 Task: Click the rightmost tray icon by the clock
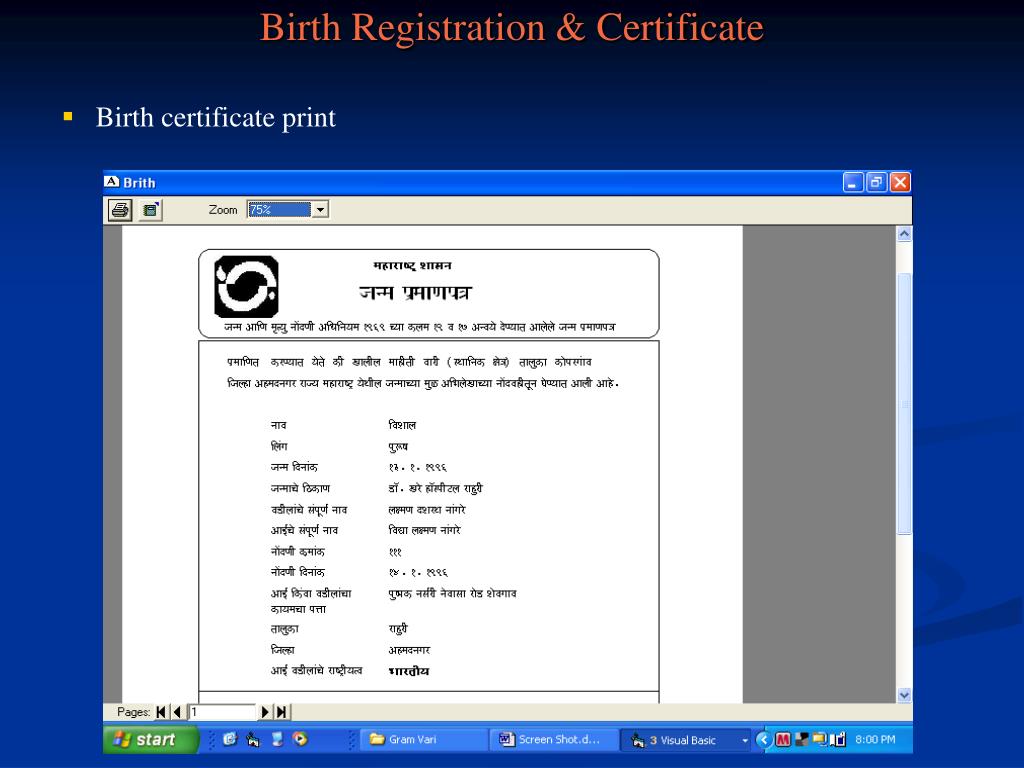point(838,739)
